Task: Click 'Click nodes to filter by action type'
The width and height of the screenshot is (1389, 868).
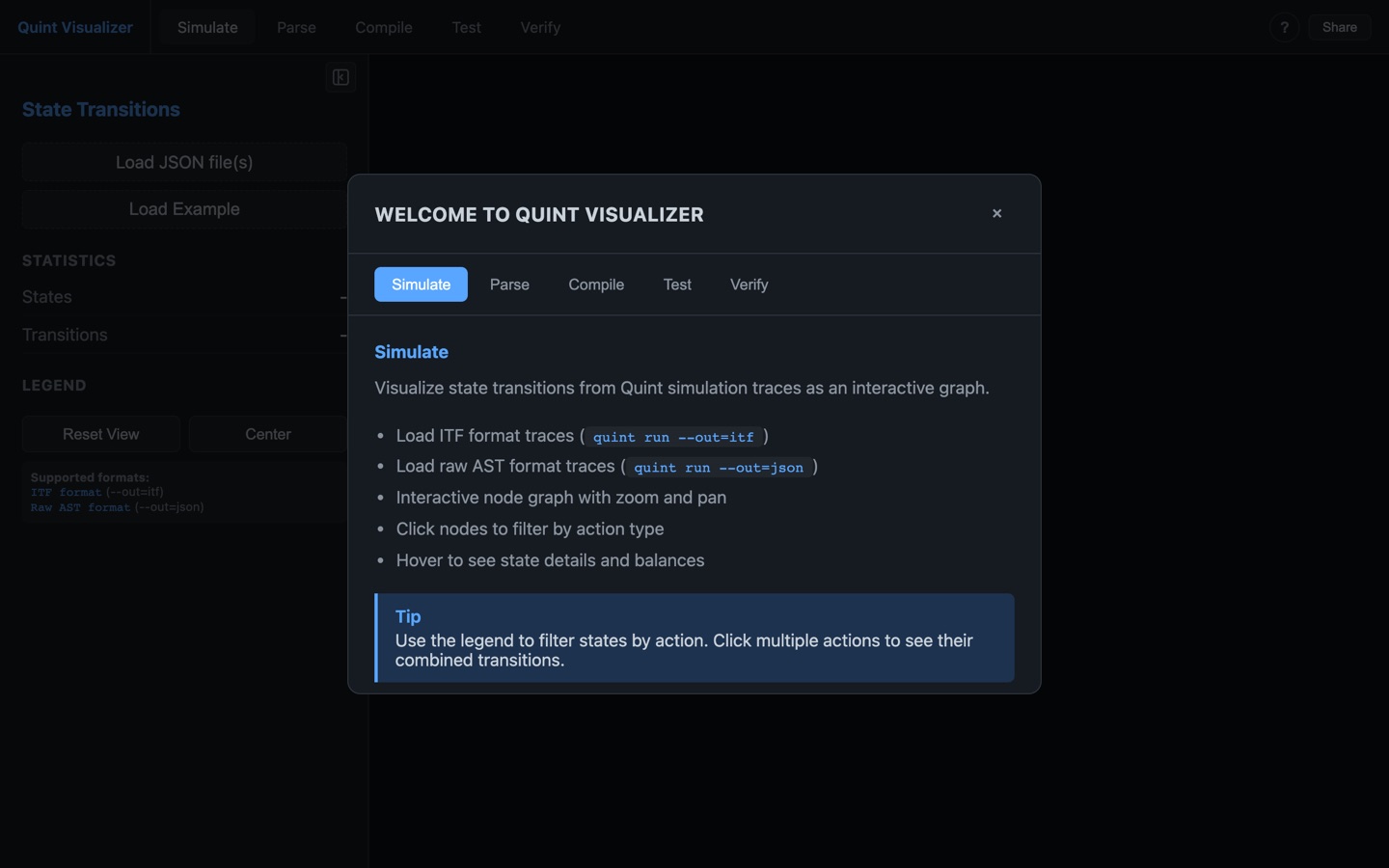Action: click(530, 529)
